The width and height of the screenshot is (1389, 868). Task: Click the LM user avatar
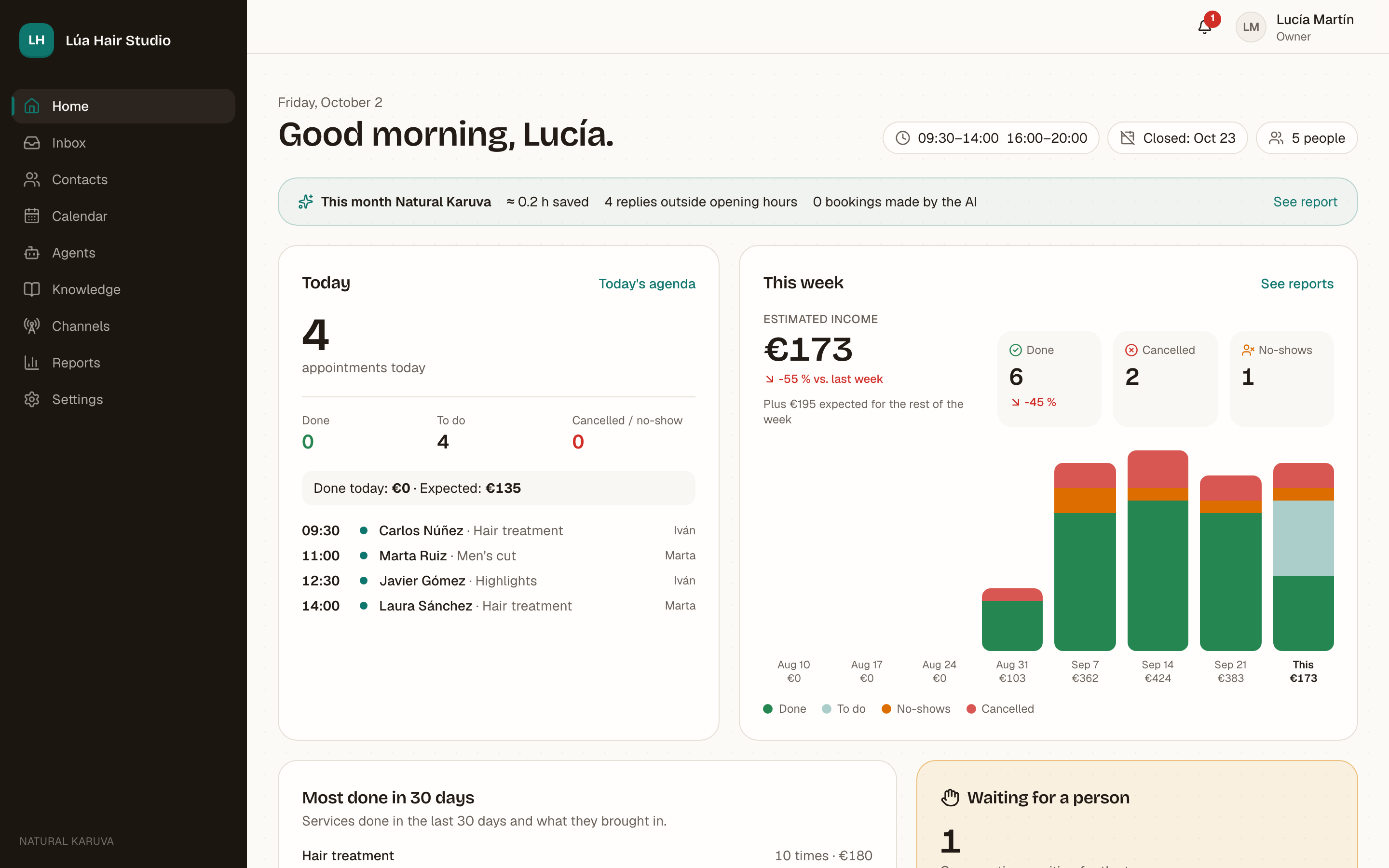tap(1251, 27)
